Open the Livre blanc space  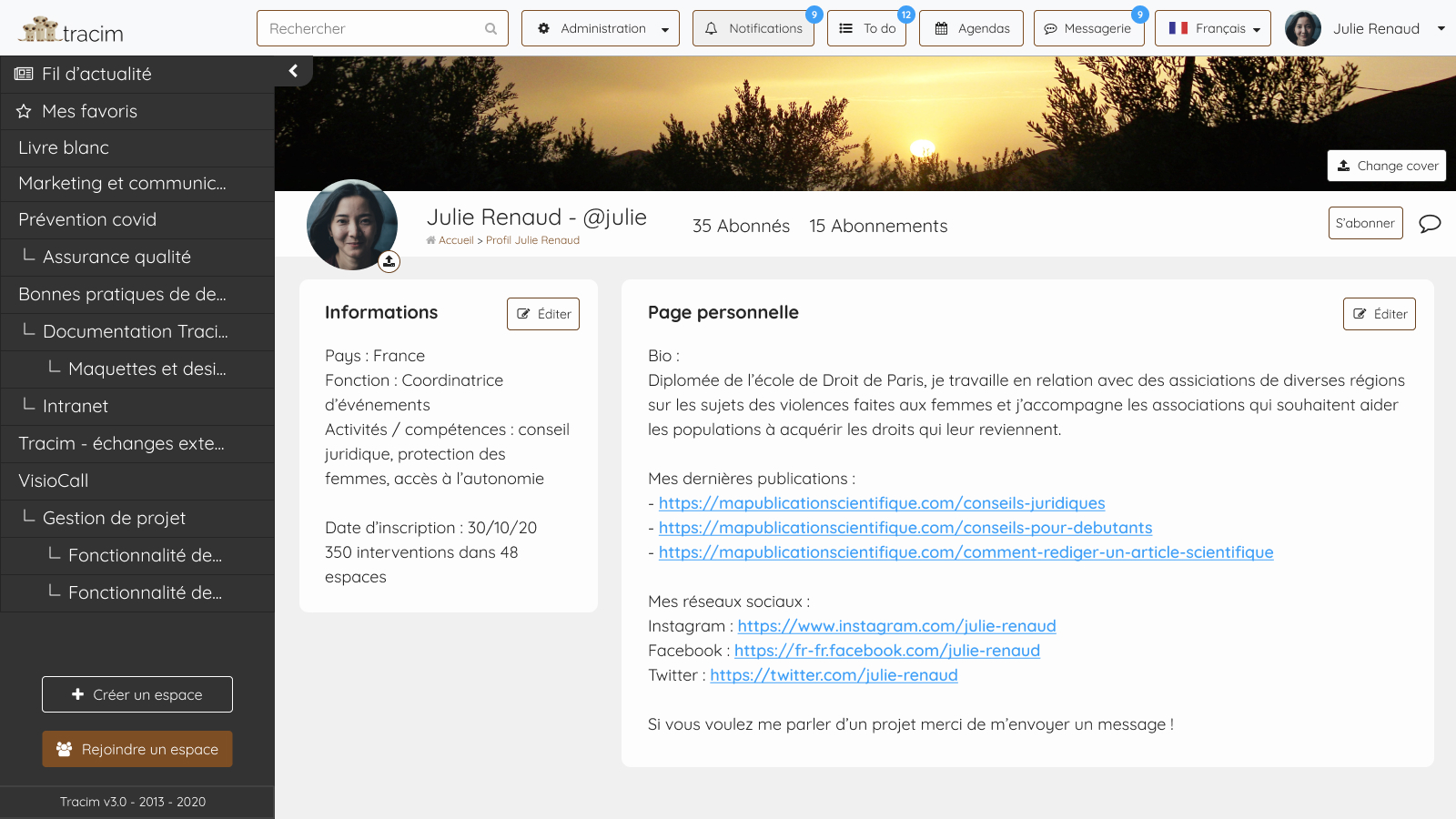[137, 147]
